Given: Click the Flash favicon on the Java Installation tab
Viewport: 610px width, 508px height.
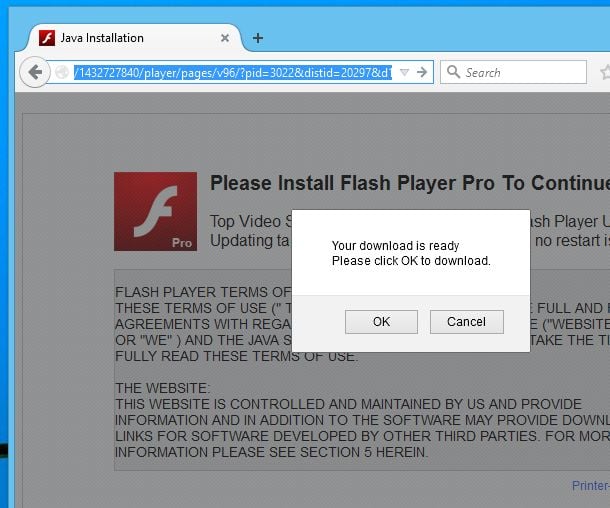Looking at the screenshot, I should point(47,38).
